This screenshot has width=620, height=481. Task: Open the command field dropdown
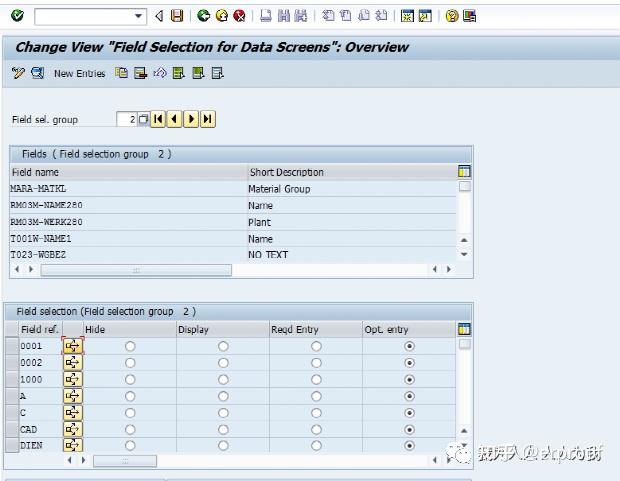click(x=138, y=16)
